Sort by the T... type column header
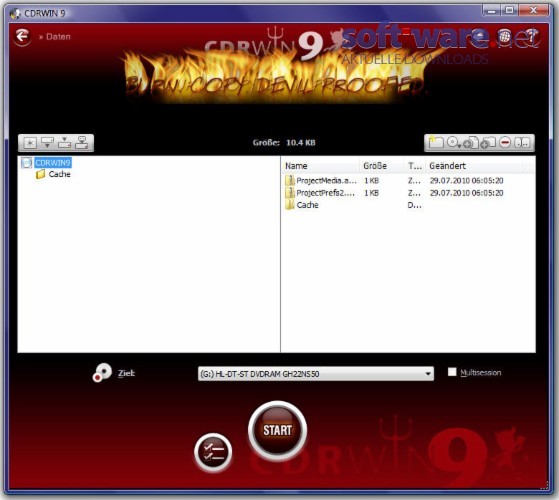 pyautogui.click(x=415, y=166)
